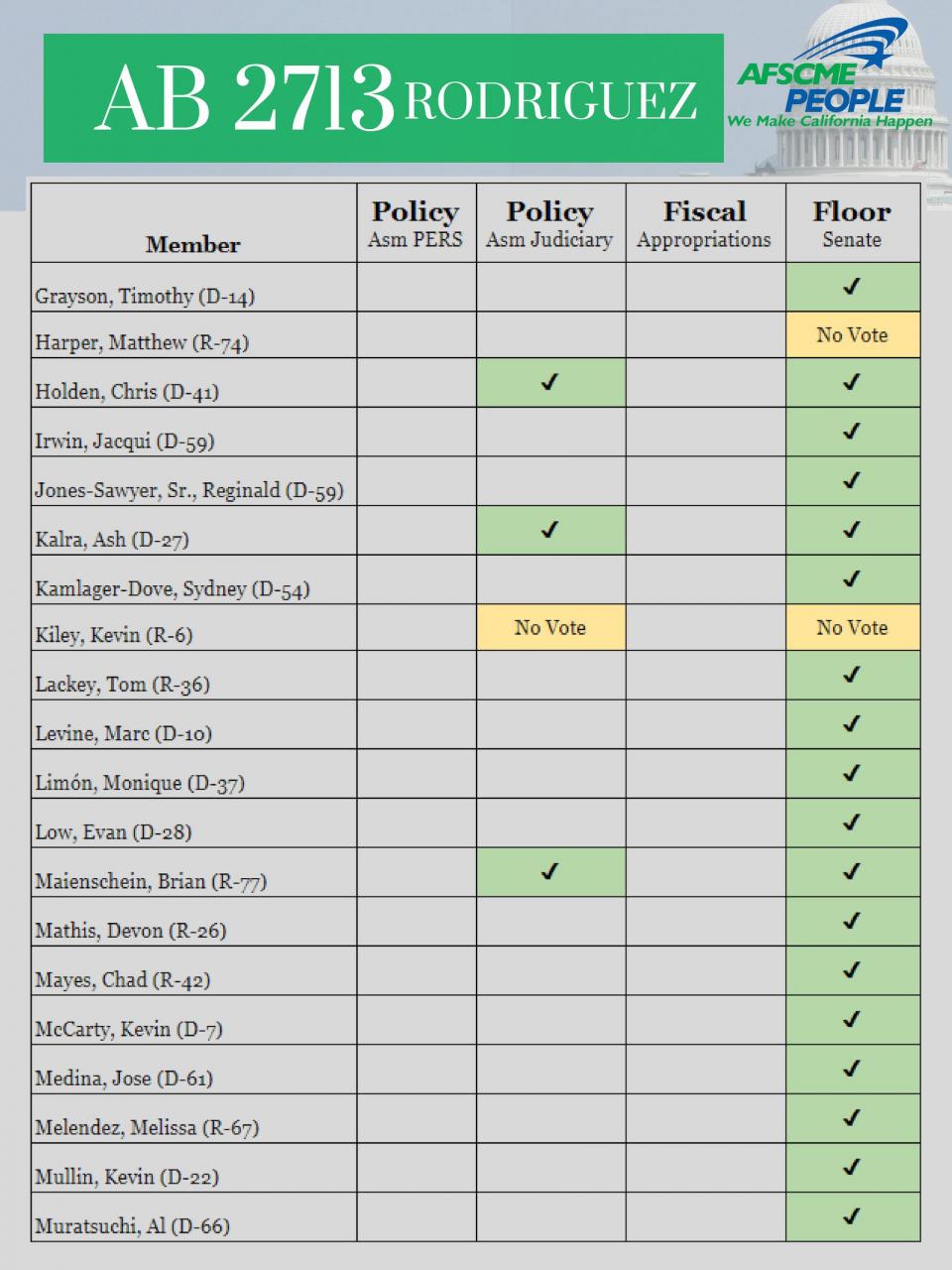Image resolution: width=952 pixels, height=1270 pixels.
Task: Select Grayson, Timothy Senate Floor checkmark
Action: pos(851,287)
